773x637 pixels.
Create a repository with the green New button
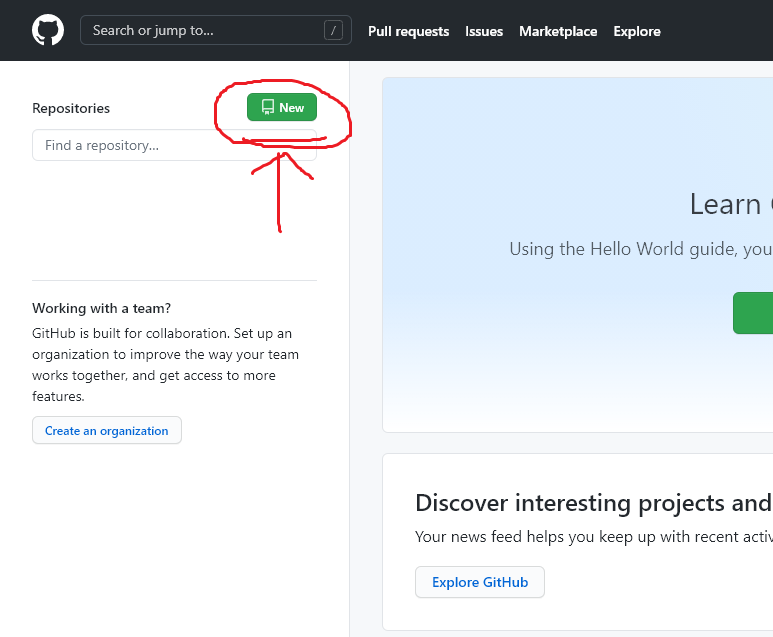(281, 107)
